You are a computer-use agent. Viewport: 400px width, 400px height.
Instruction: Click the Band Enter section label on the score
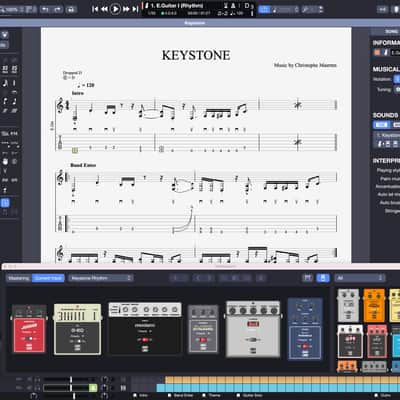click(x=83, y=165)
